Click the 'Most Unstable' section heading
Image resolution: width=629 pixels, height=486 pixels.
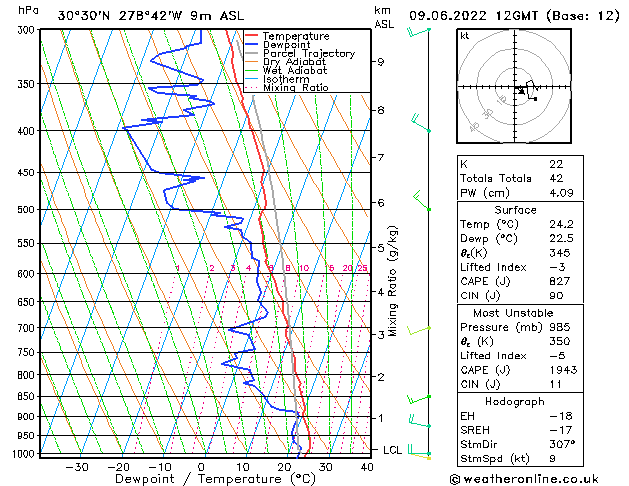point(513,313)
